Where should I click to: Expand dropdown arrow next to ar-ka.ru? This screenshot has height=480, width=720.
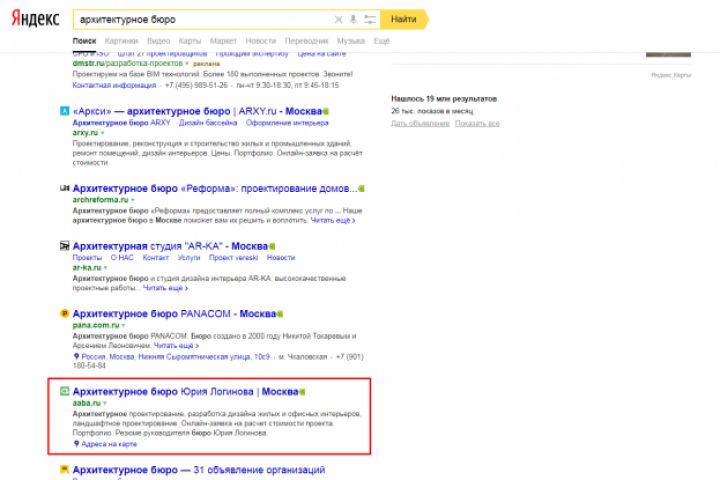106,267
